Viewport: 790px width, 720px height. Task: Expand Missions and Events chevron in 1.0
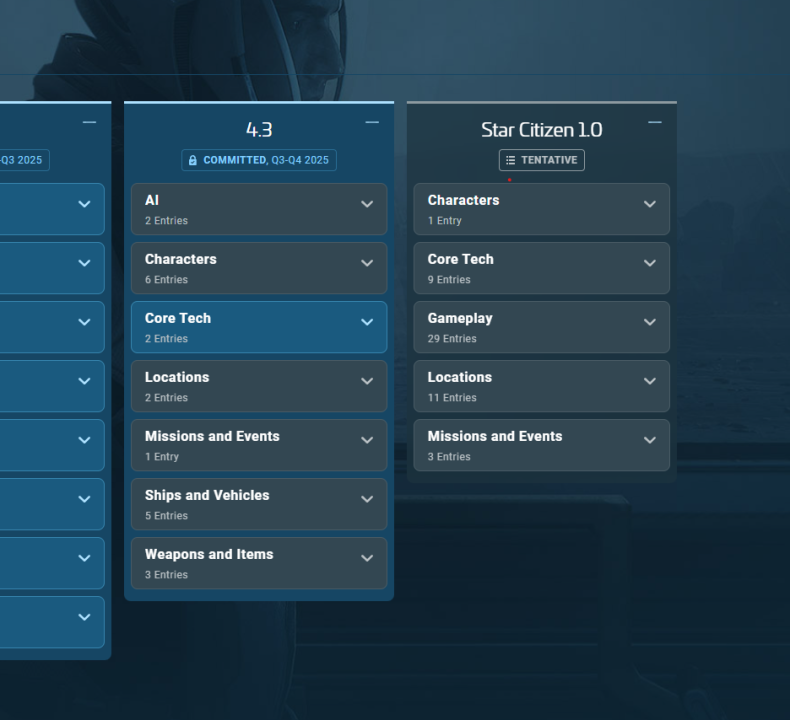(650, 440)
